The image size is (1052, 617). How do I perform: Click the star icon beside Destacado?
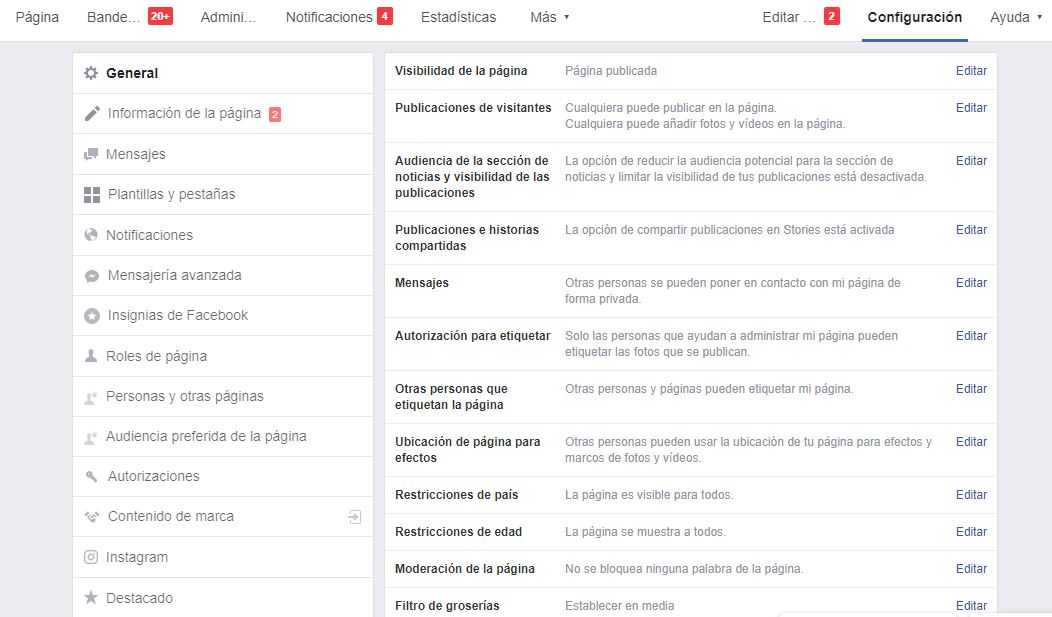click(91, 597)
